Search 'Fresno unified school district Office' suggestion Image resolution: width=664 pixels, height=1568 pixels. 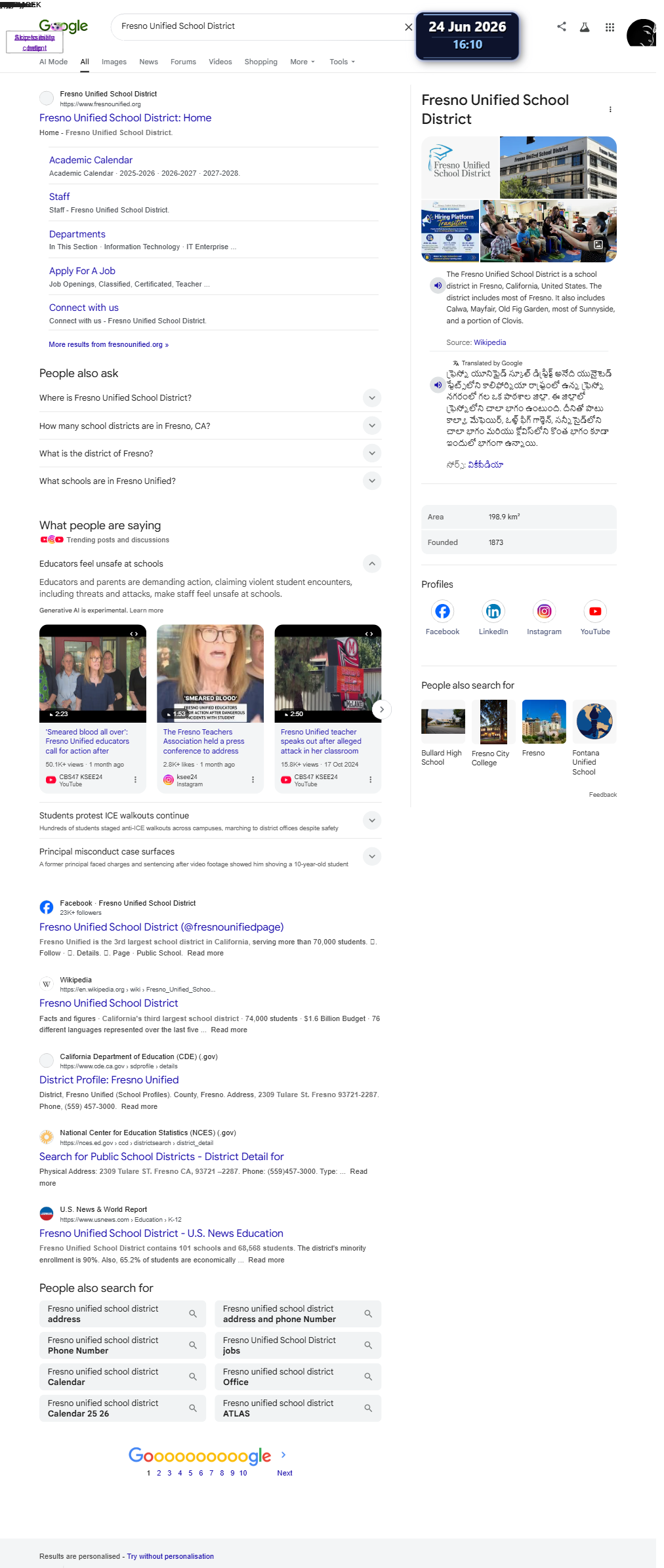tap(298, 1377)
